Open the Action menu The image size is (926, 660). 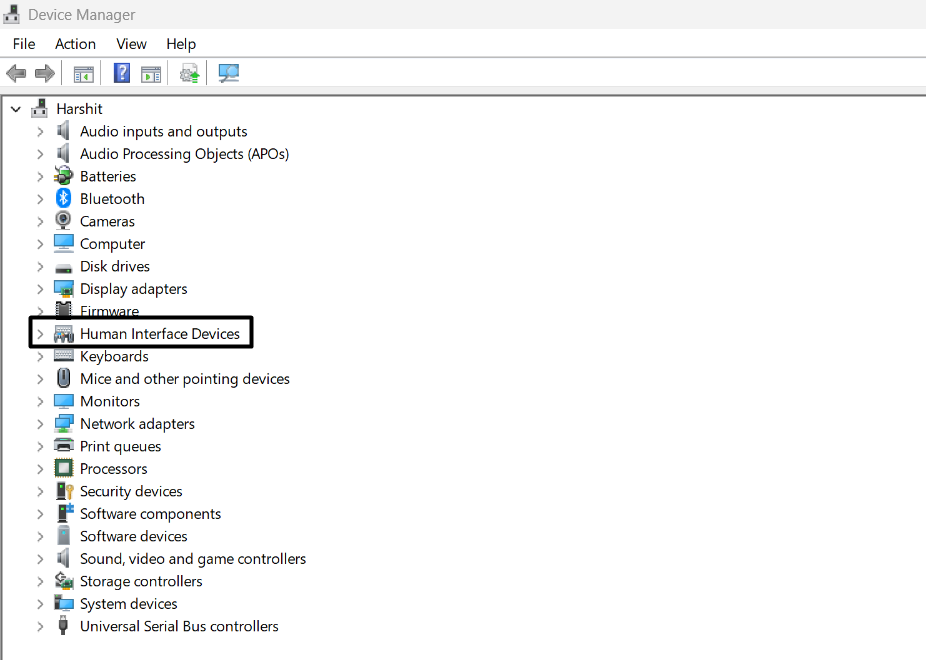(x=75, y=44)
